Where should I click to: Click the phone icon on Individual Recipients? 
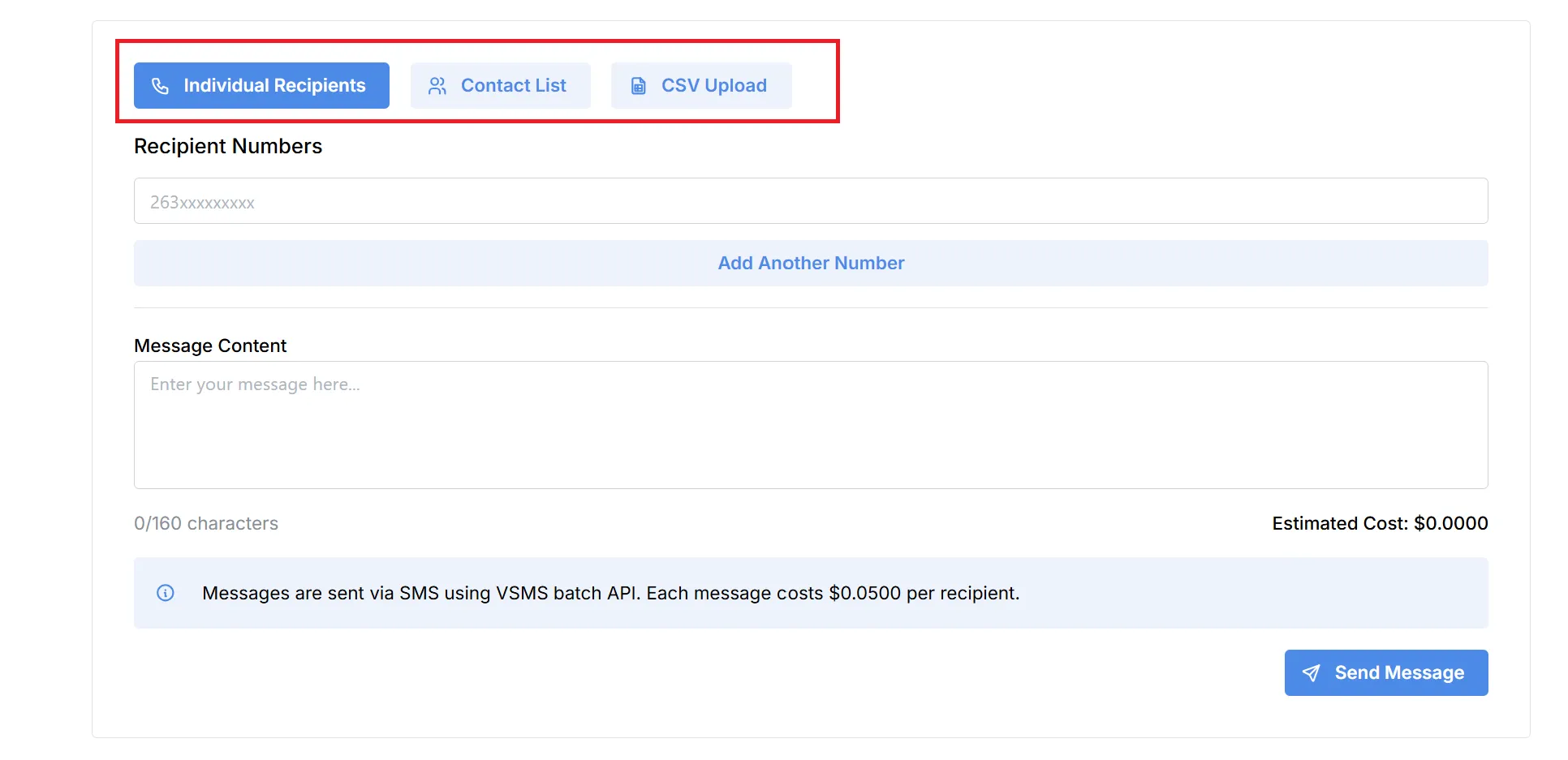pos(160,86)
